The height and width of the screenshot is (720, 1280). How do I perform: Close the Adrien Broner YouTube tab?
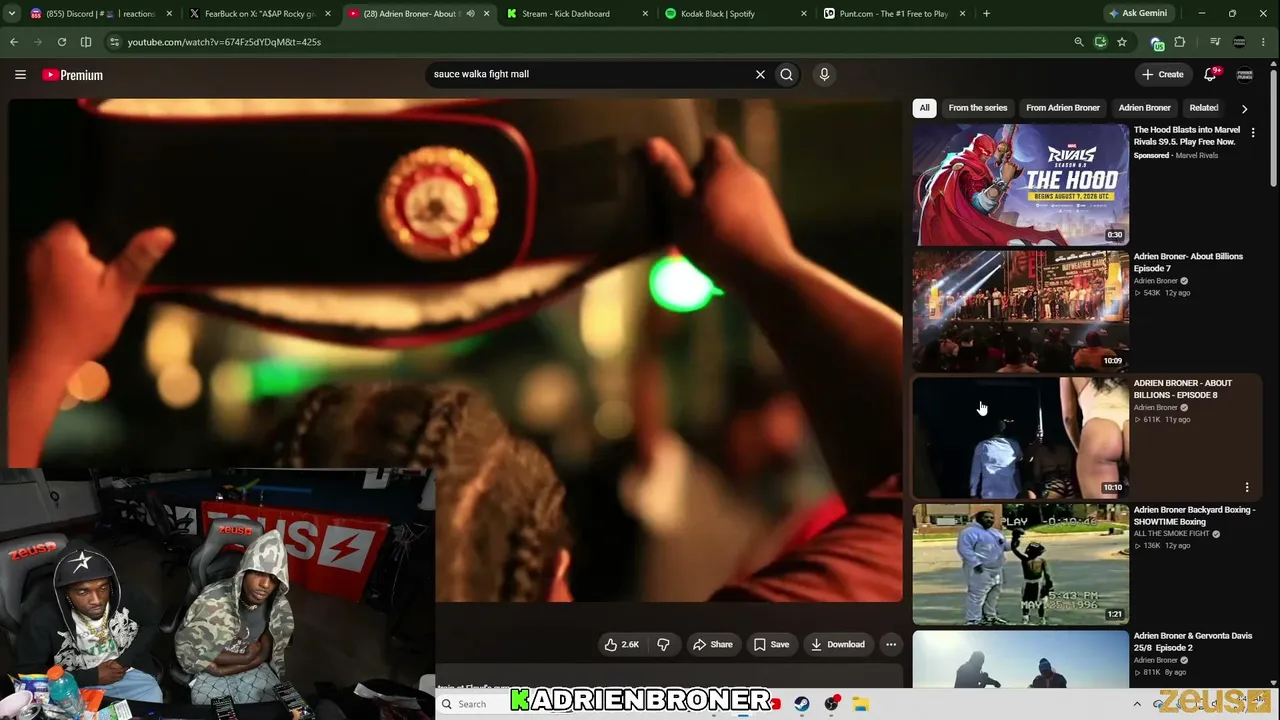(x=486, y=14)
